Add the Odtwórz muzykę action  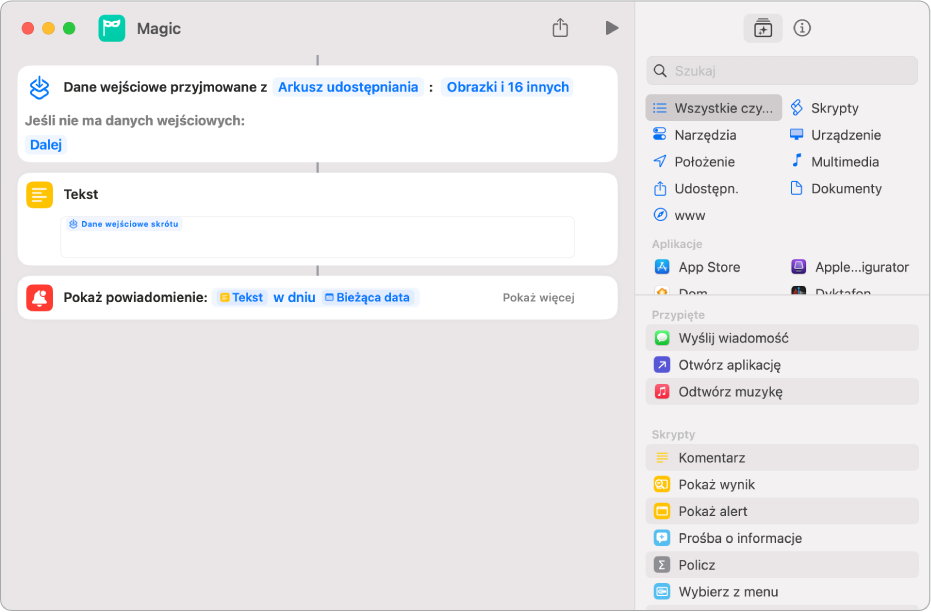pyautogui.click(x=730, y=392)
